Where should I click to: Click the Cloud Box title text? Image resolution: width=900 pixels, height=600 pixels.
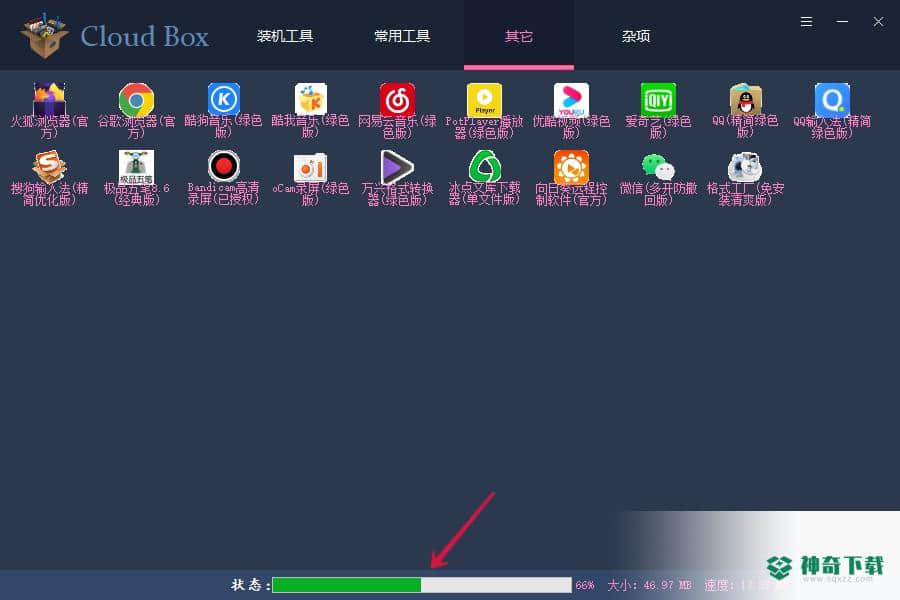(145, 36)
